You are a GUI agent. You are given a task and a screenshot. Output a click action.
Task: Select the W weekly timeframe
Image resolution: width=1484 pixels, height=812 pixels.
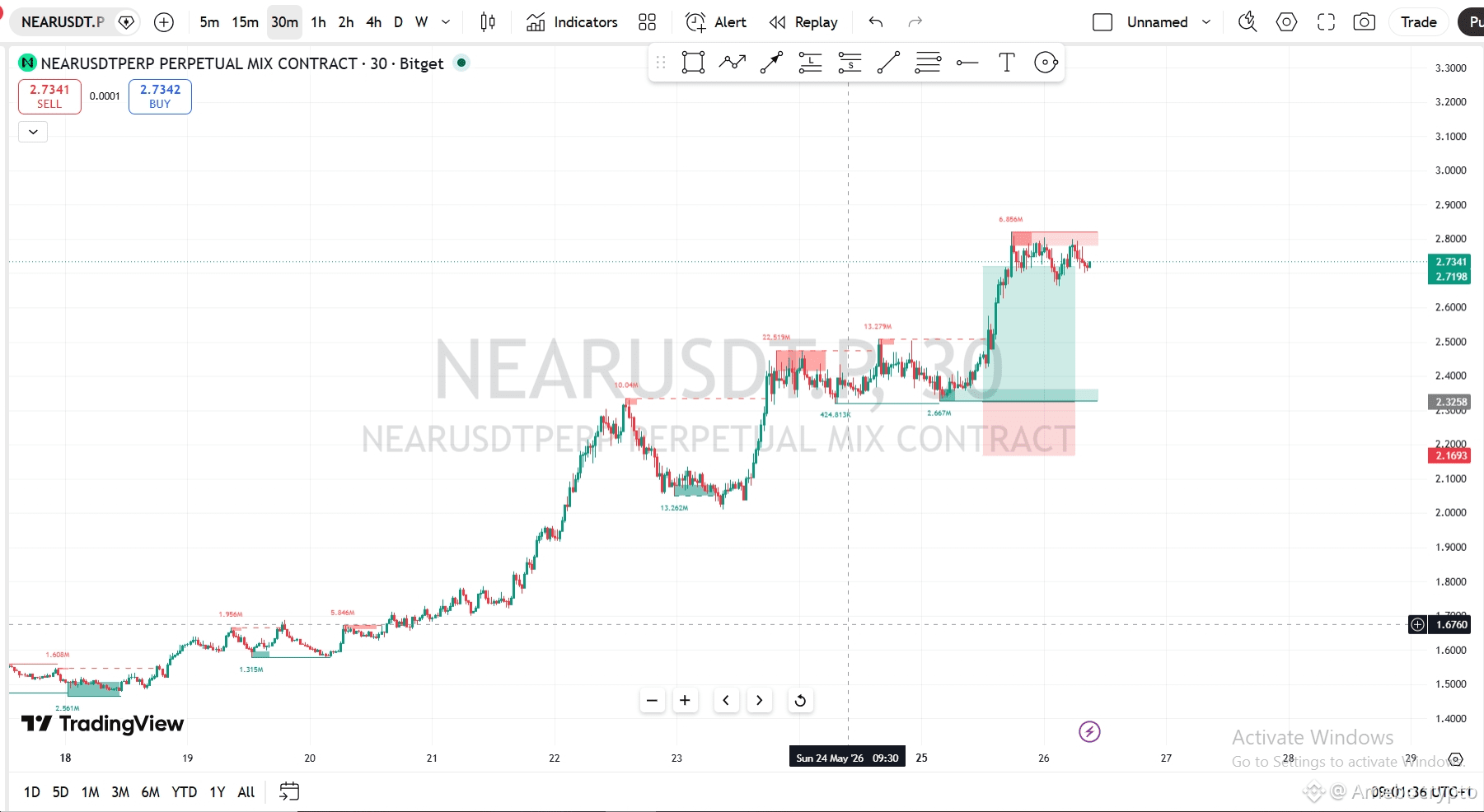pyautogui.click(x=422, y=22)
